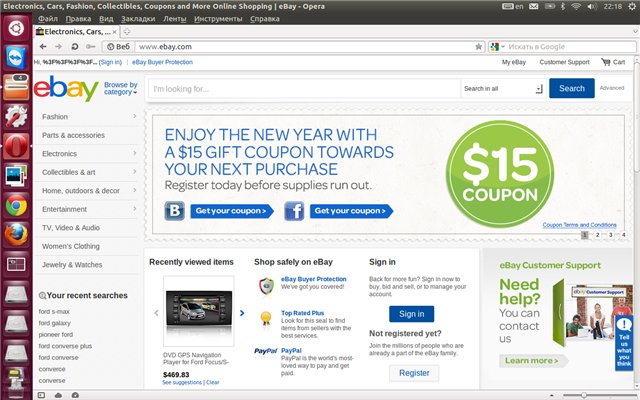Open the Search in all categories dropdown
Image resolution: width=640 pixels, height=400 pixels.
point(503,89)
